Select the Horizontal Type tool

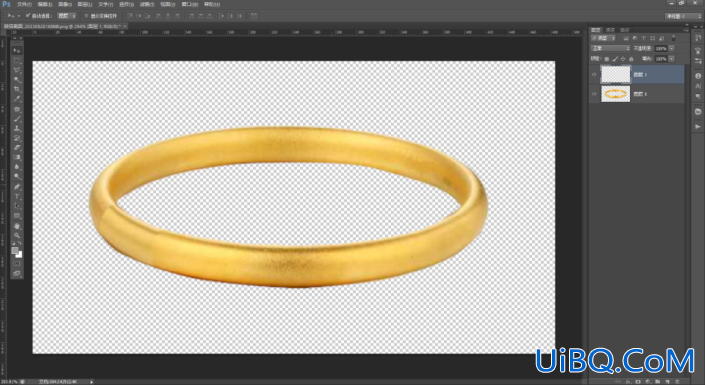17,197
